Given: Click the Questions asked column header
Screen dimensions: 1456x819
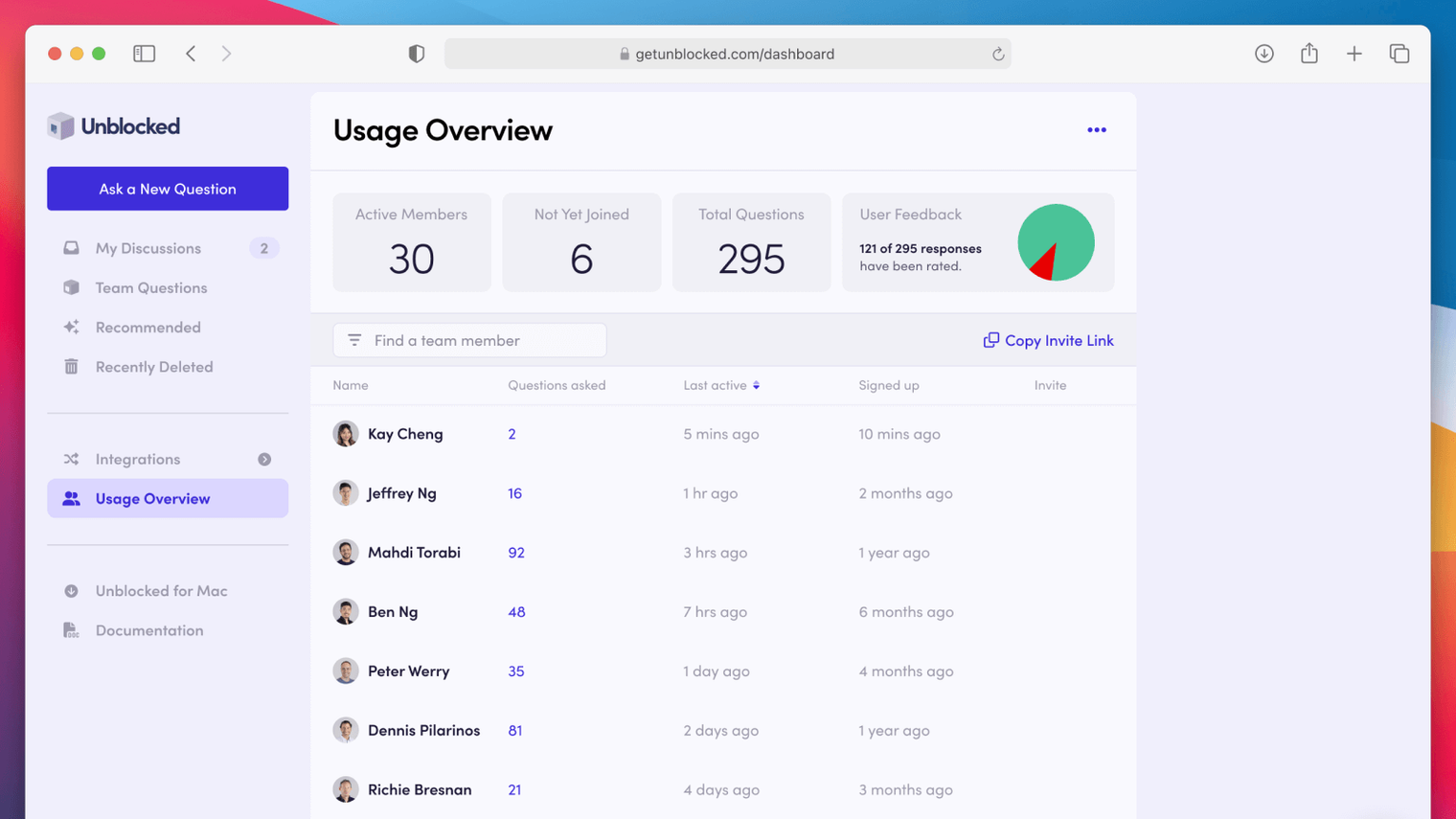Looking at the screenshot, I should pos(557,385).
